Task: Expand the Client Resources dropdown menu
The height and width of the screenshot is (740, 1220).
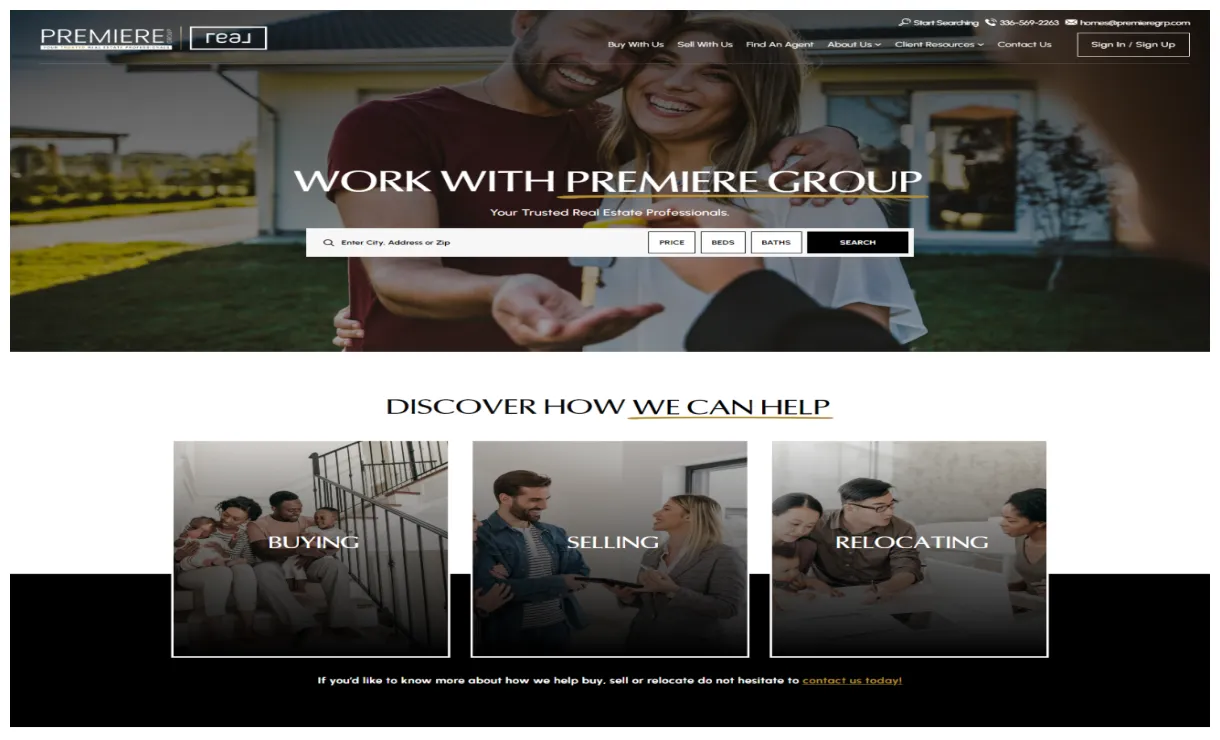Action: tap(939, 44)
